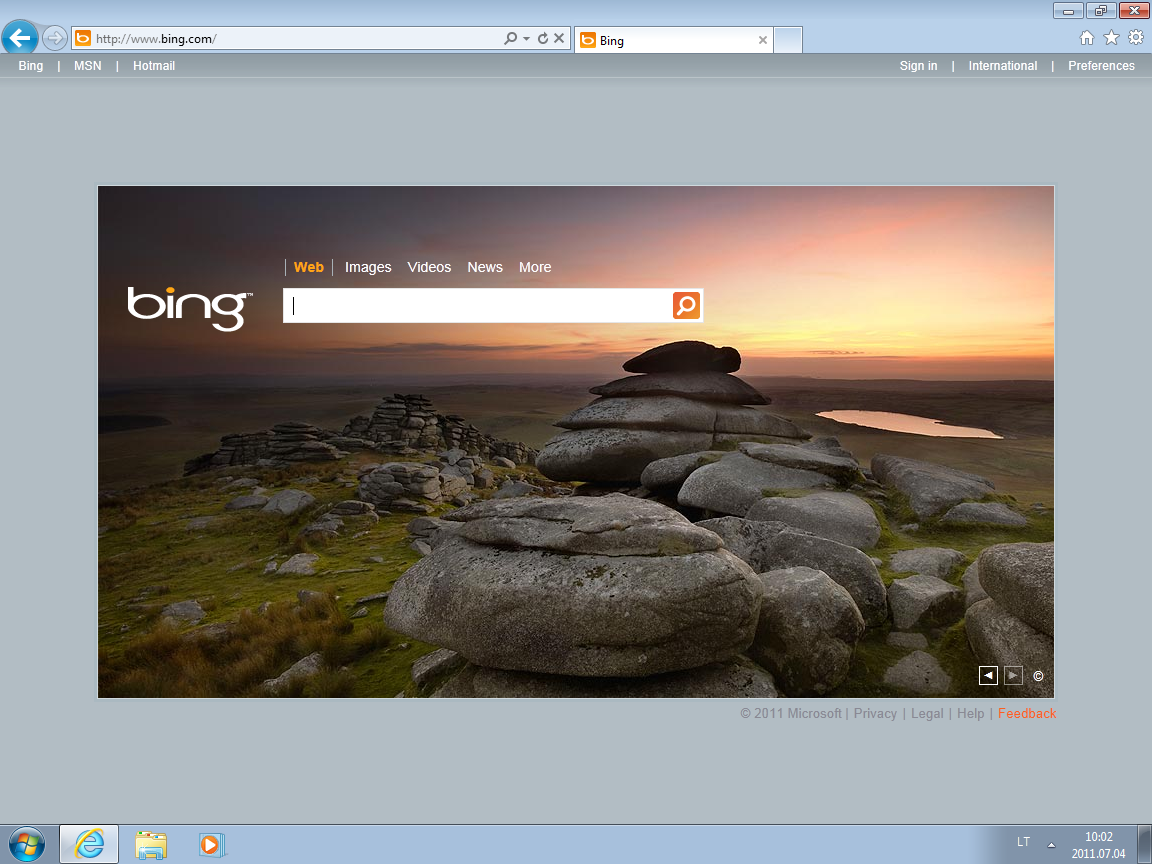
Task: Open the Tools gear icon
Action: (x=1135, y=38)
